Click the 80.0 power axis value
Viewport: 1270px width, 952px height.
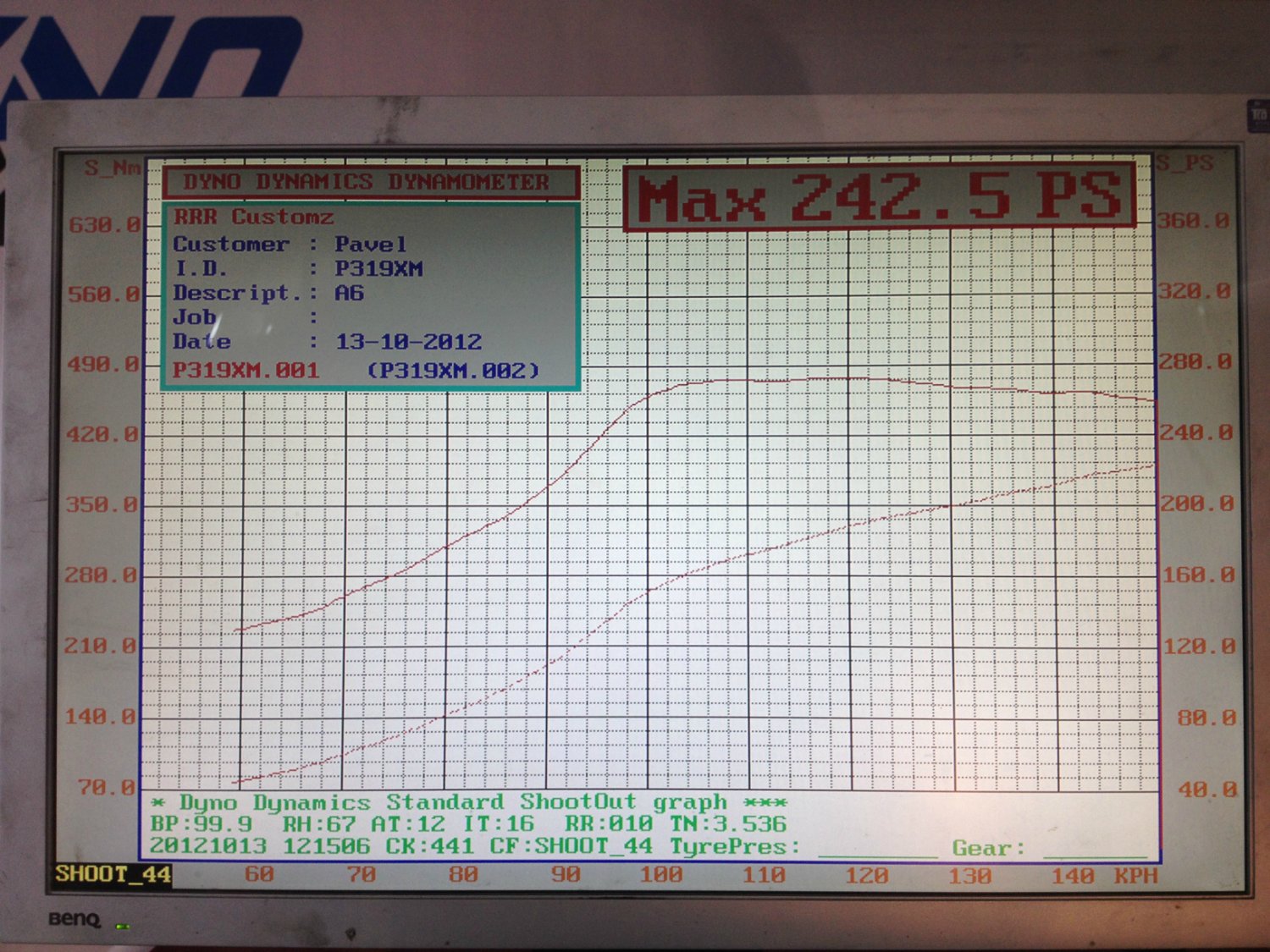(x=1207, y=718)
